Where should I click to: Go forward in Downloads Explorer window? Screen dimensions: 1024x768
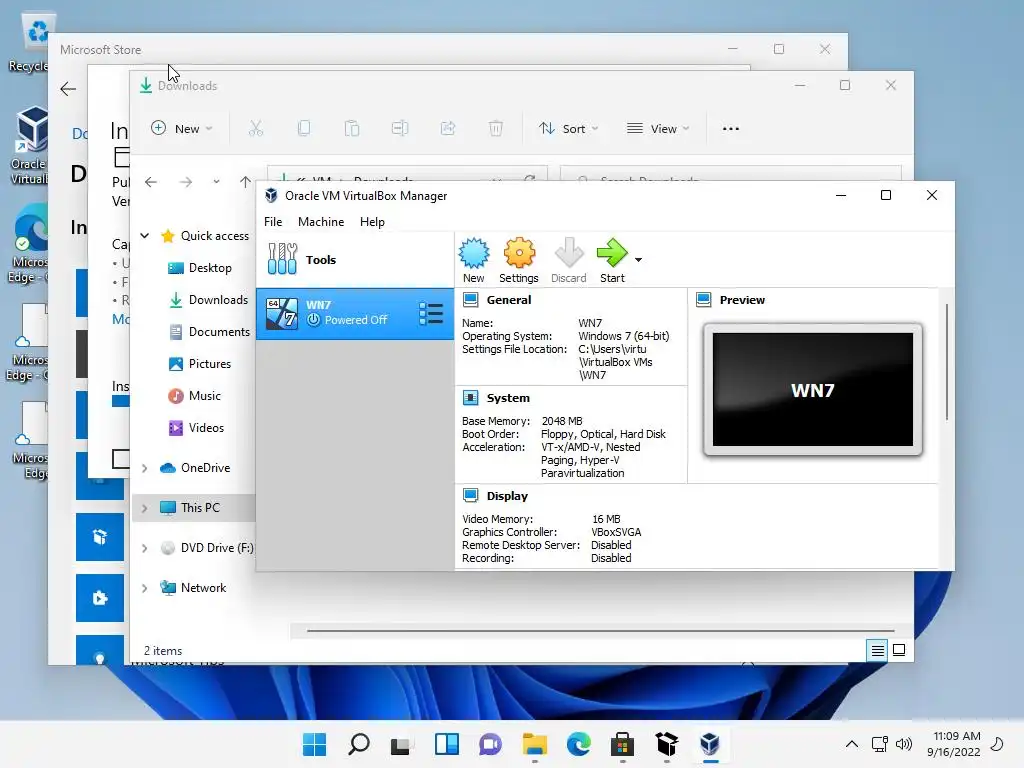[x=186, y=182]
